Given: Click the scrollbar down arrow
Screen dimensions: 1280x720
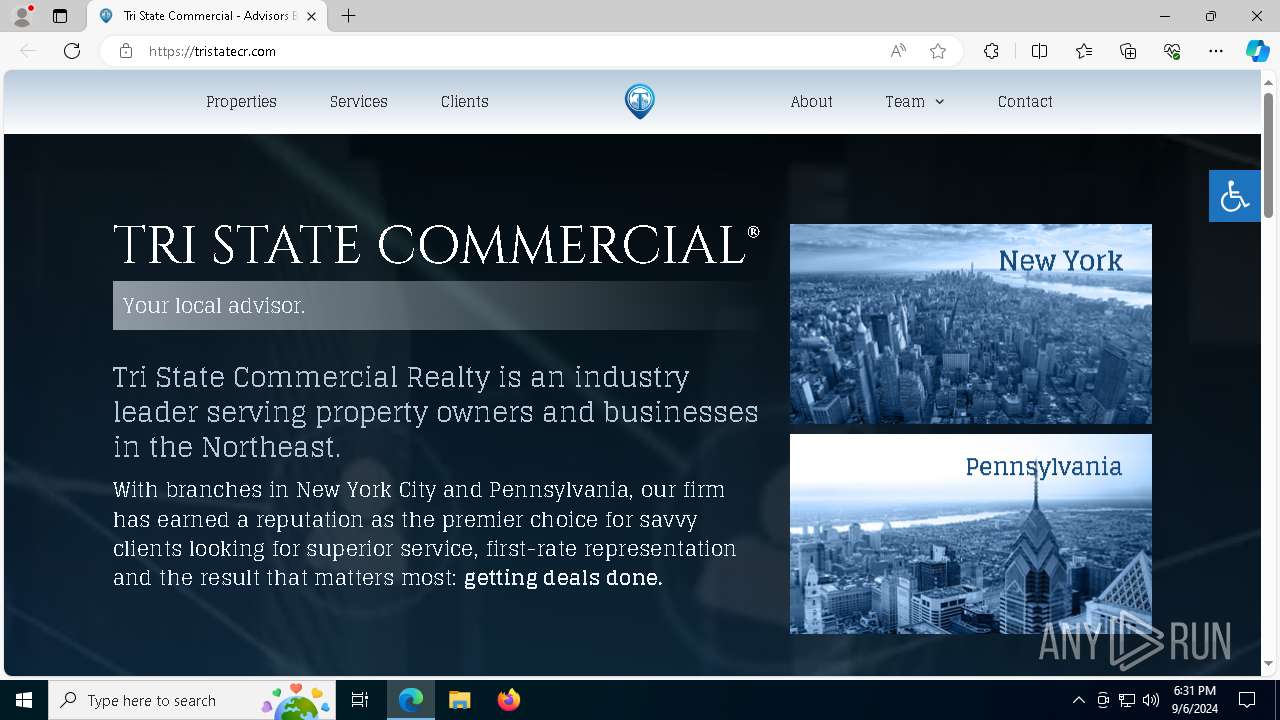Looking at the screenshot, I should (x=1269, y=663).
